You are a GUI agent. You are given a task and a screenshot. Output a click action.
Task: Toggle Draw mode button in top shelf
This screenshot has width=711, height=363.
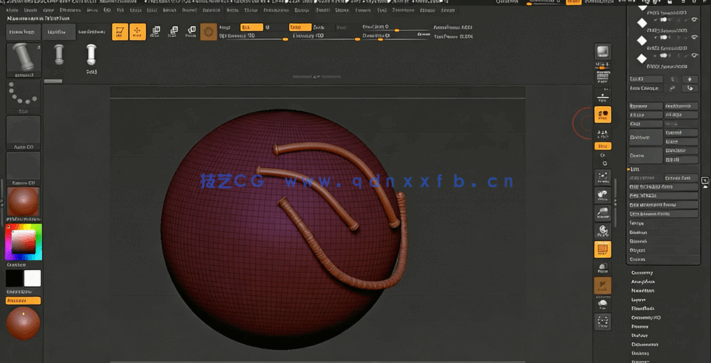pos(138,32)
